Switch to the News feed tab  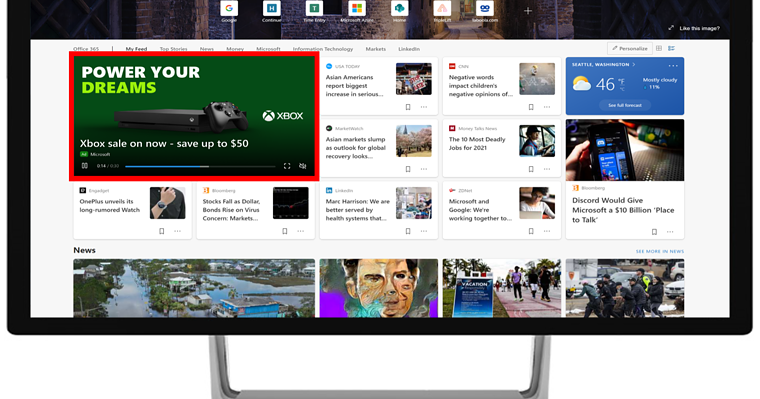pos(206,49)
